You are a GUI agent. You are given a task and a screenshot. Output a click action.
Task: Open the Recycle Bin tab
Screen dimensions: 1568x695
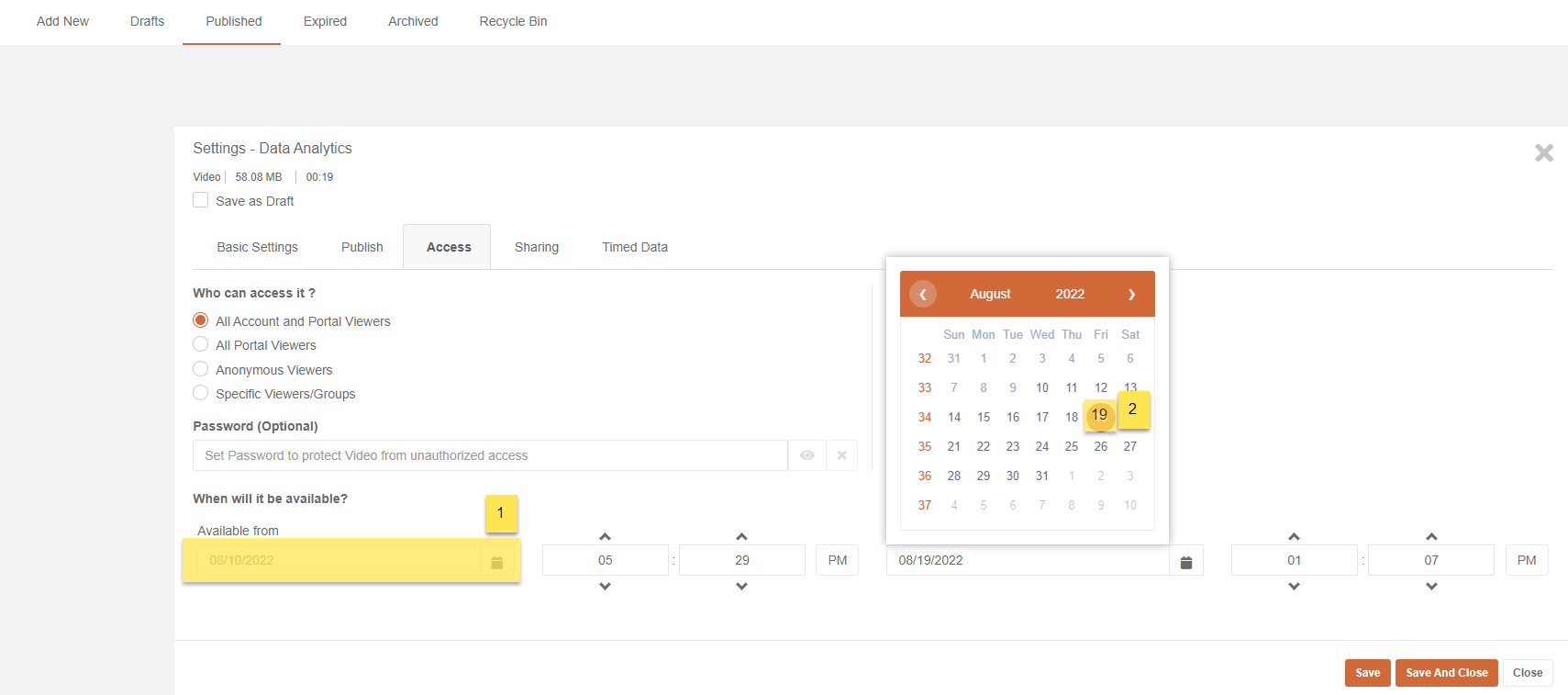coord(513,21)
